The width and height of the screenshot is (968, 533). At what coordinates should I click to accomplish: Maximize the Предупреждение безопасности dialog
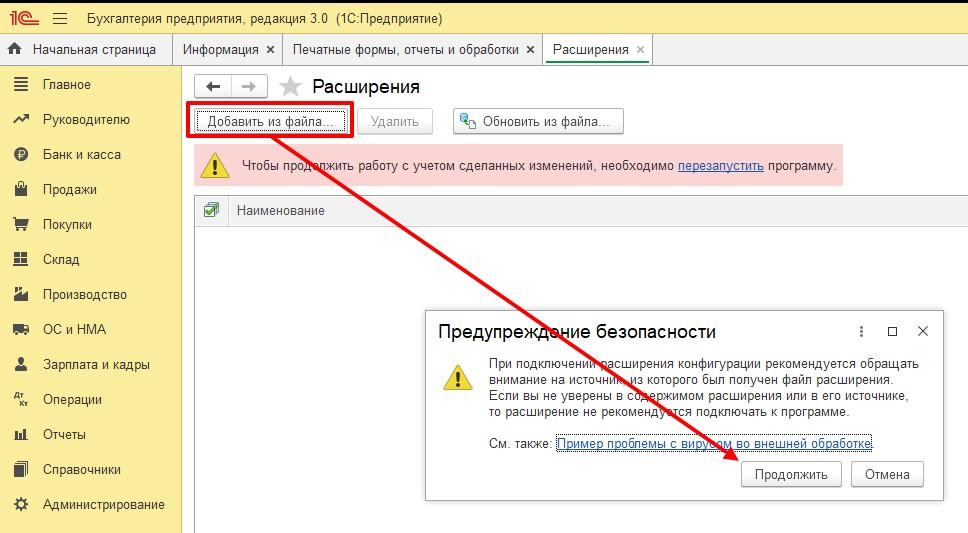[892, 332]
